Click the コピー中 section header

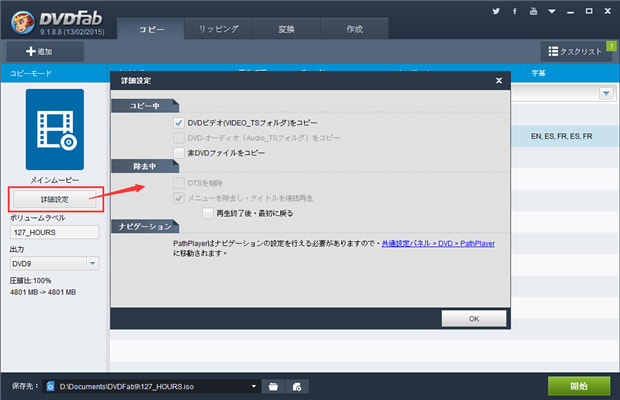tap(145, 106)
